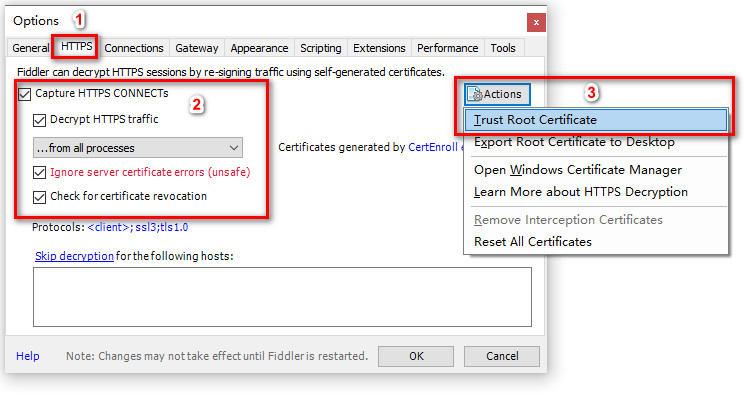This screenshot has height=404, width=744.
Task: Open the Appearance tab
Action: click(x=259, y=48)
